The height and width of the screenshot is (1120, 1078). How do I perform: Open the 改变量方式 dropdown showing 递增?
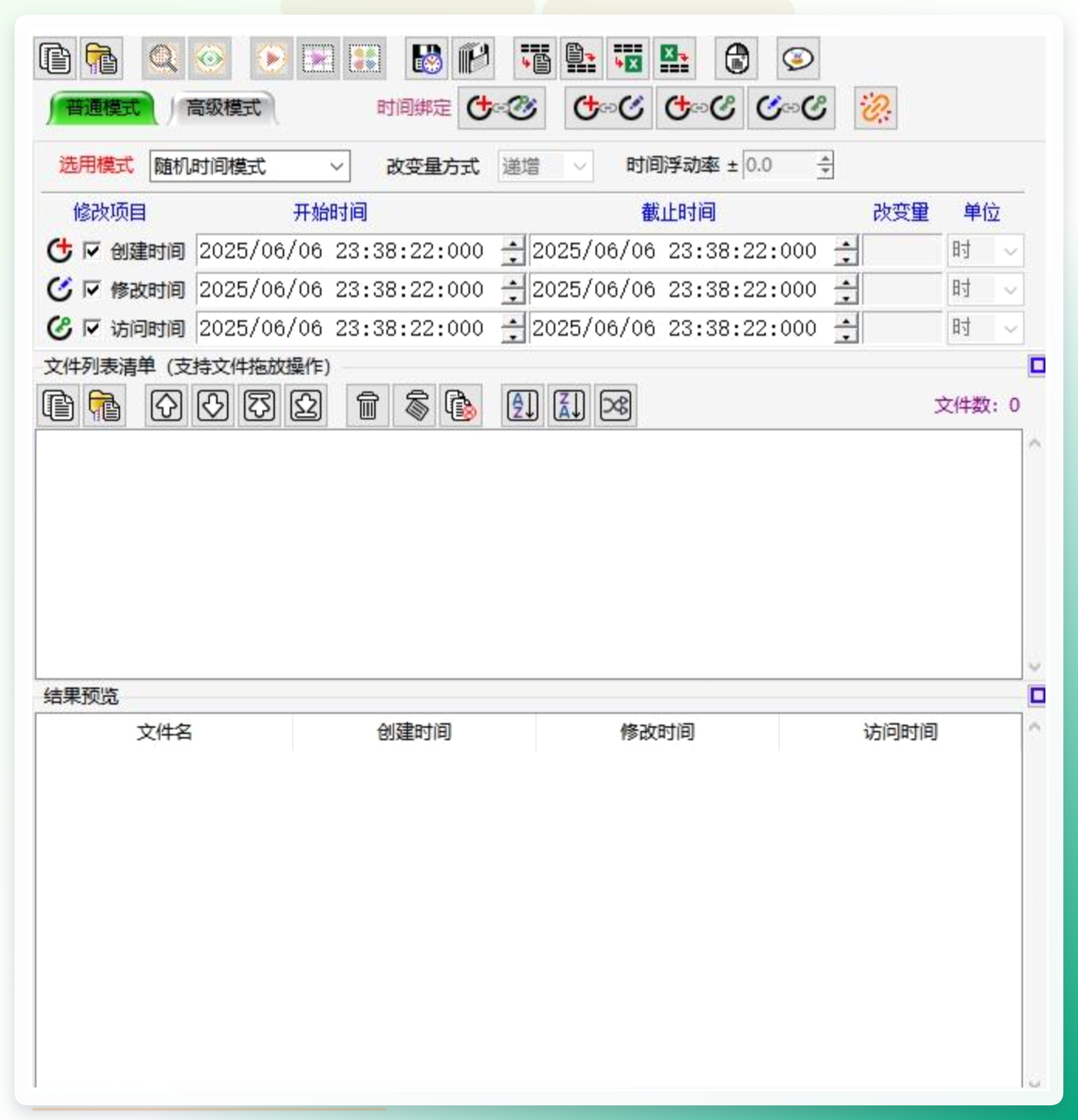(x=546, y=167)
